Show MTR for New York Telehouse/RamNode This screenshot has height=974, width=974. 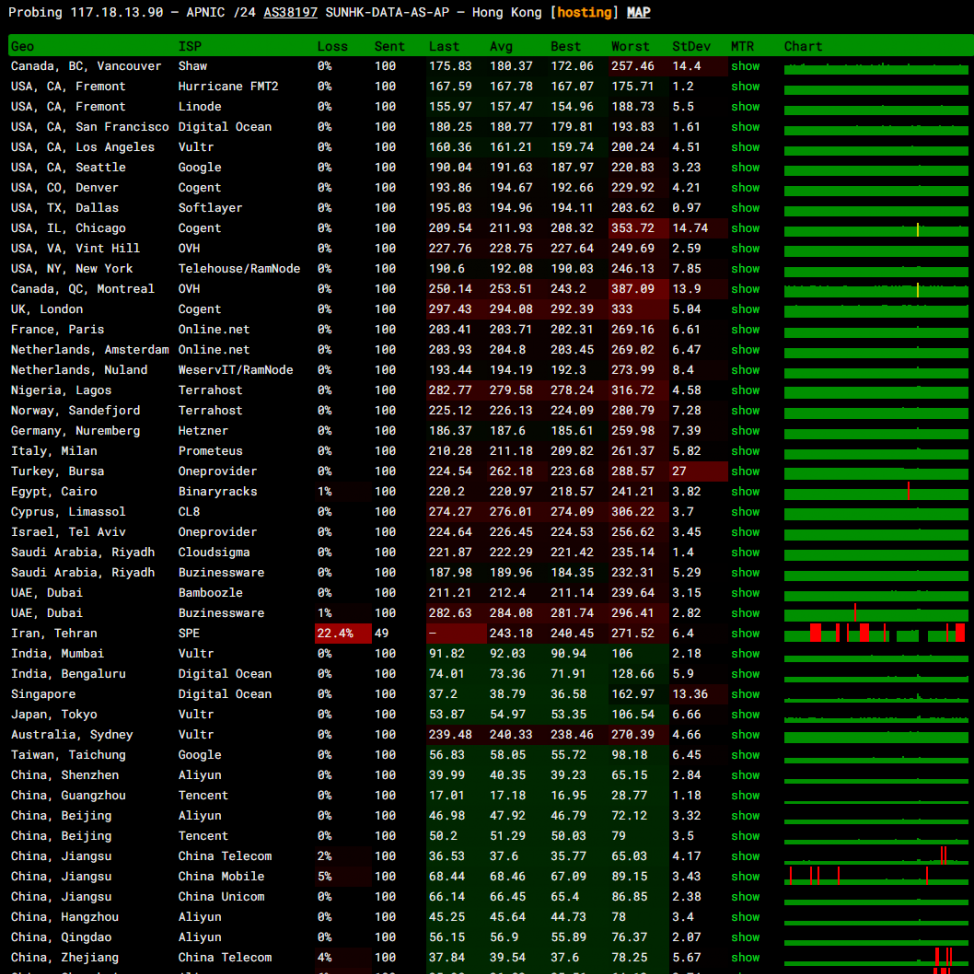[745, 269]
